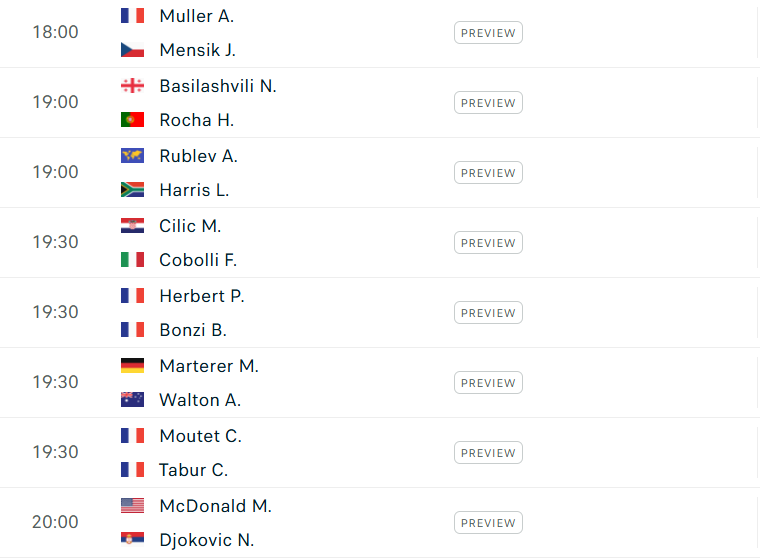Click player name Bonzi B.
Image resolution: width=760 pixels, height=559 pixels.
(193, 330)
